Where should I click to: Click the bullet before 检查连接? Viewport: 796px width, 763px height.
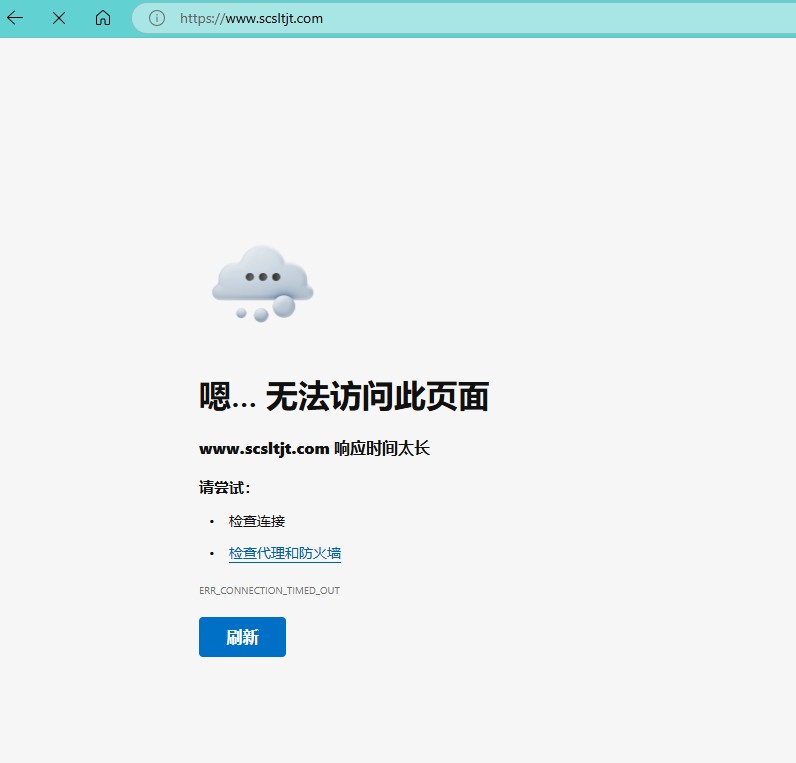click(x=212, y=521)
